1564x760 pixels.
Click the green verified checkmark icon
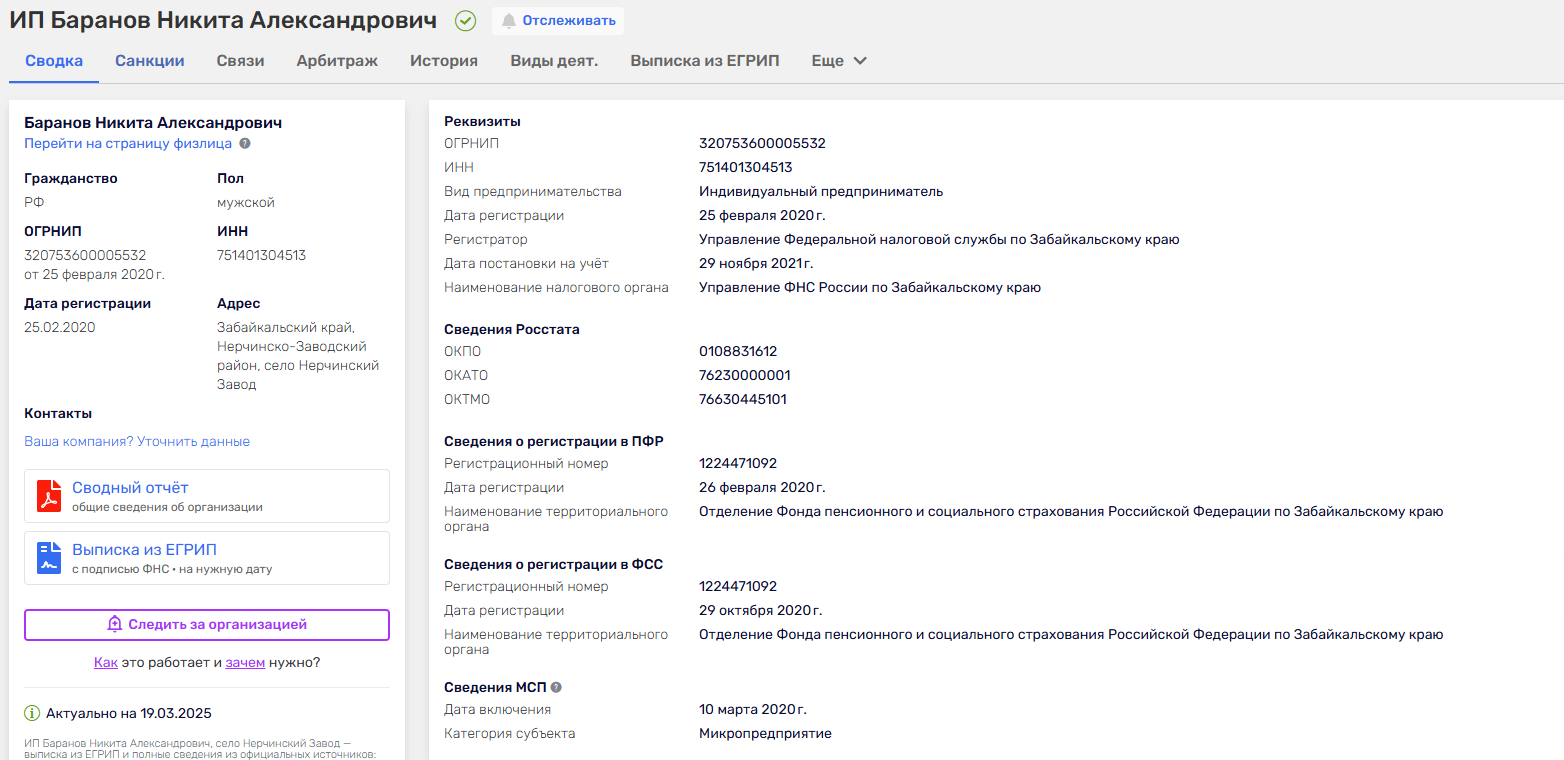465,20
